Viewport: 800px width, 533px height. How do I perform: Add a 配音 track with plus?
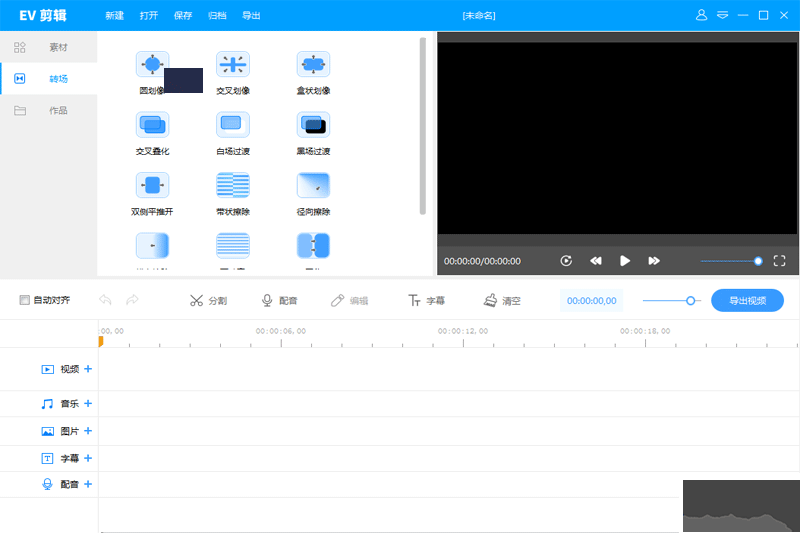point(88,484)
